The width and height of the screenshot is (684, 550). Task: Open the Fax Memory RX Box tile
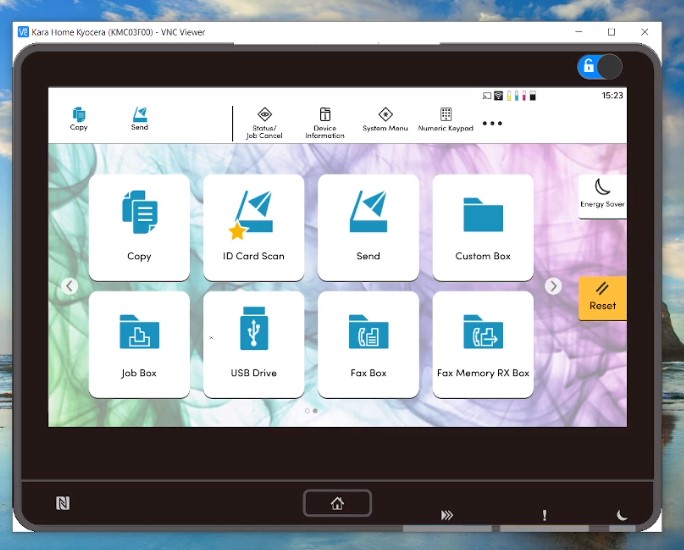483,345
